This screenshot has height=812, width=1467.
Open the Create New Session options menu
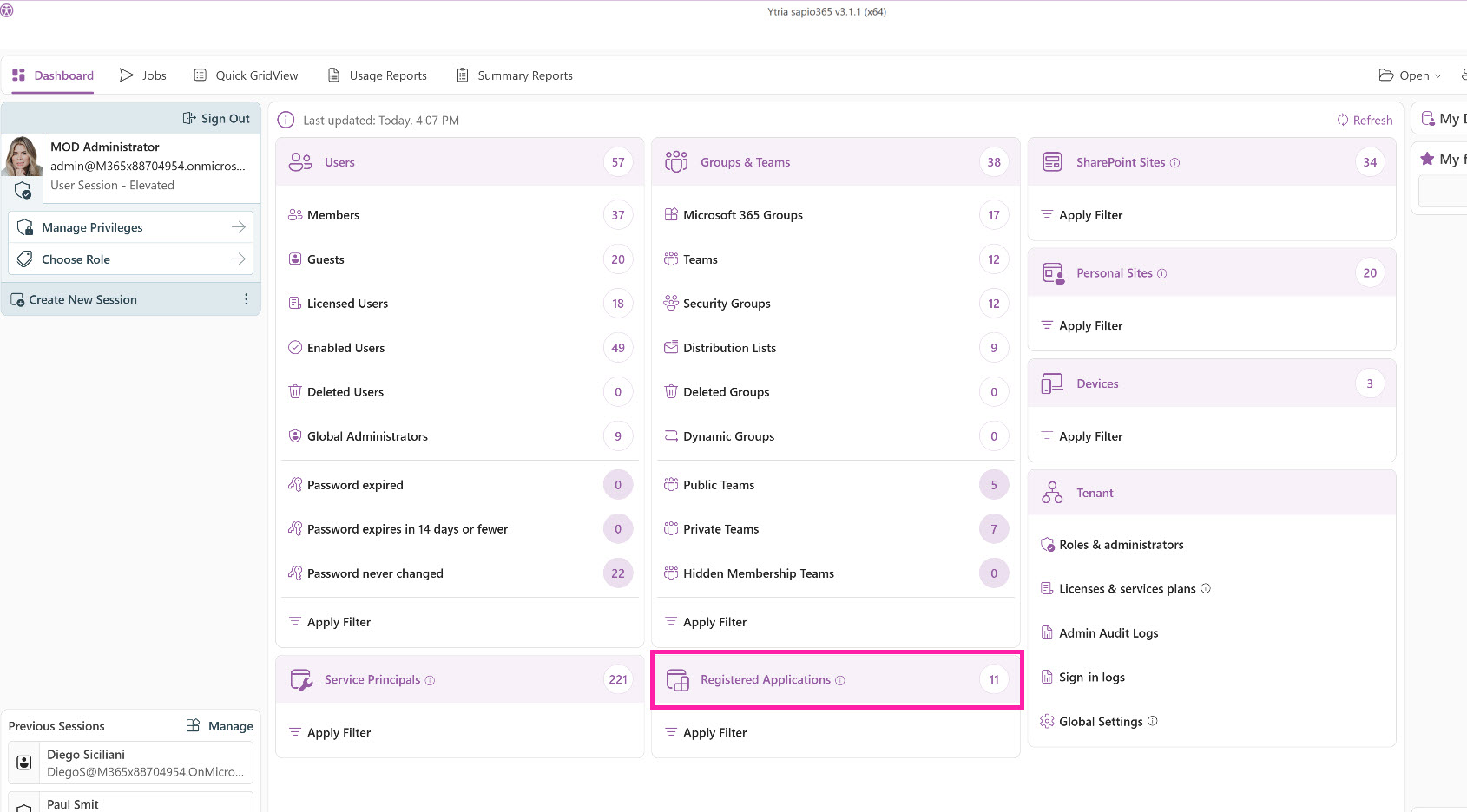(x=247, y=299)
